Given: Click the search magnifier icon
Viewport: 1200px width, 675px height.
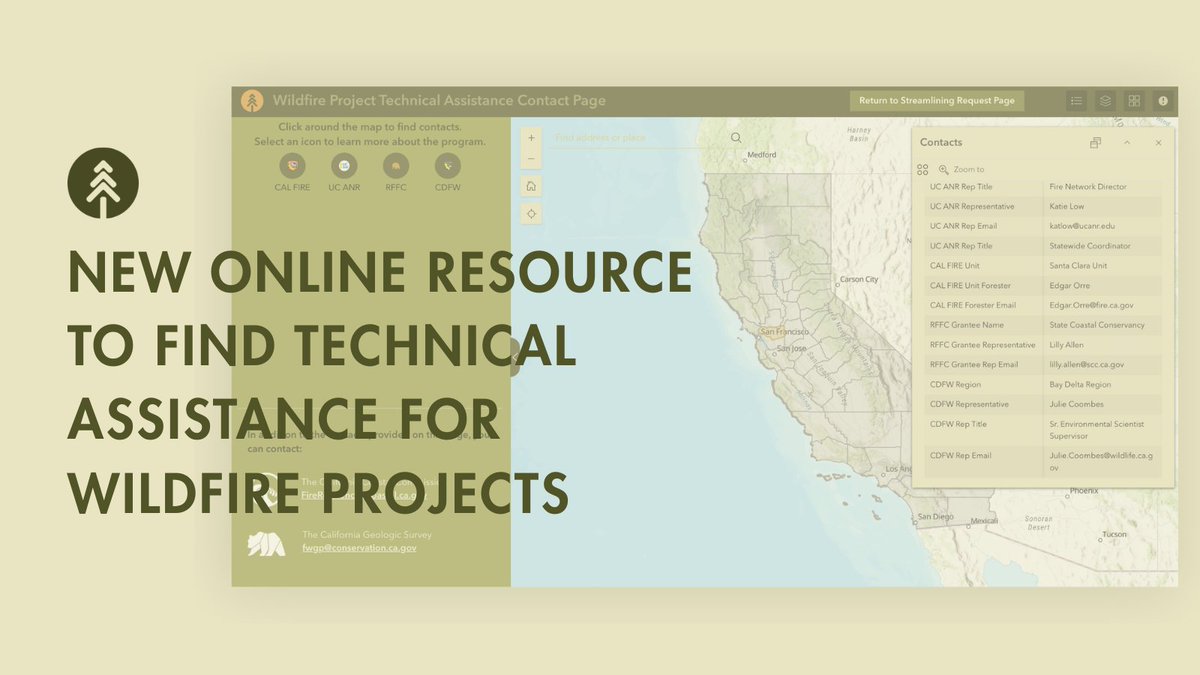Looking at the screenshot, I should pyautogui.click(x=736, y=138).
